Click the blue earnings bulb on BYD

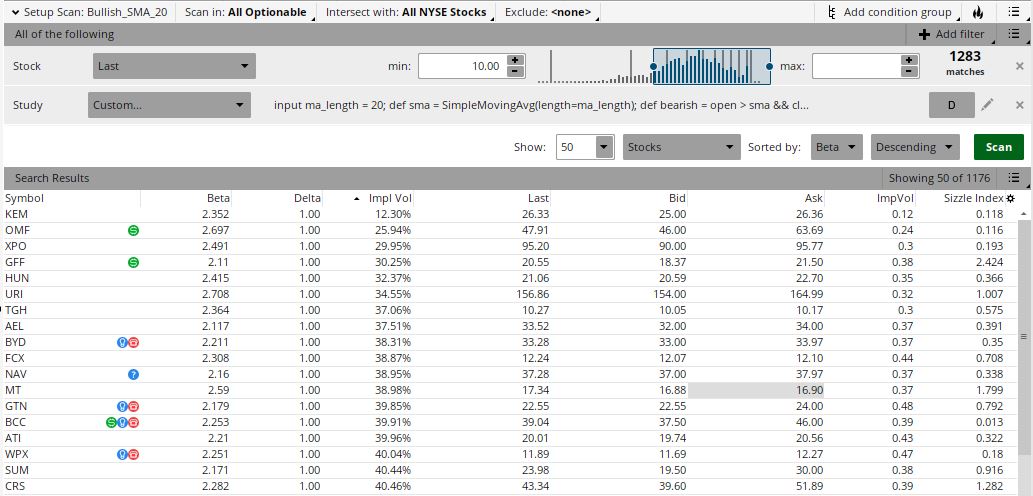pos(122,342)
